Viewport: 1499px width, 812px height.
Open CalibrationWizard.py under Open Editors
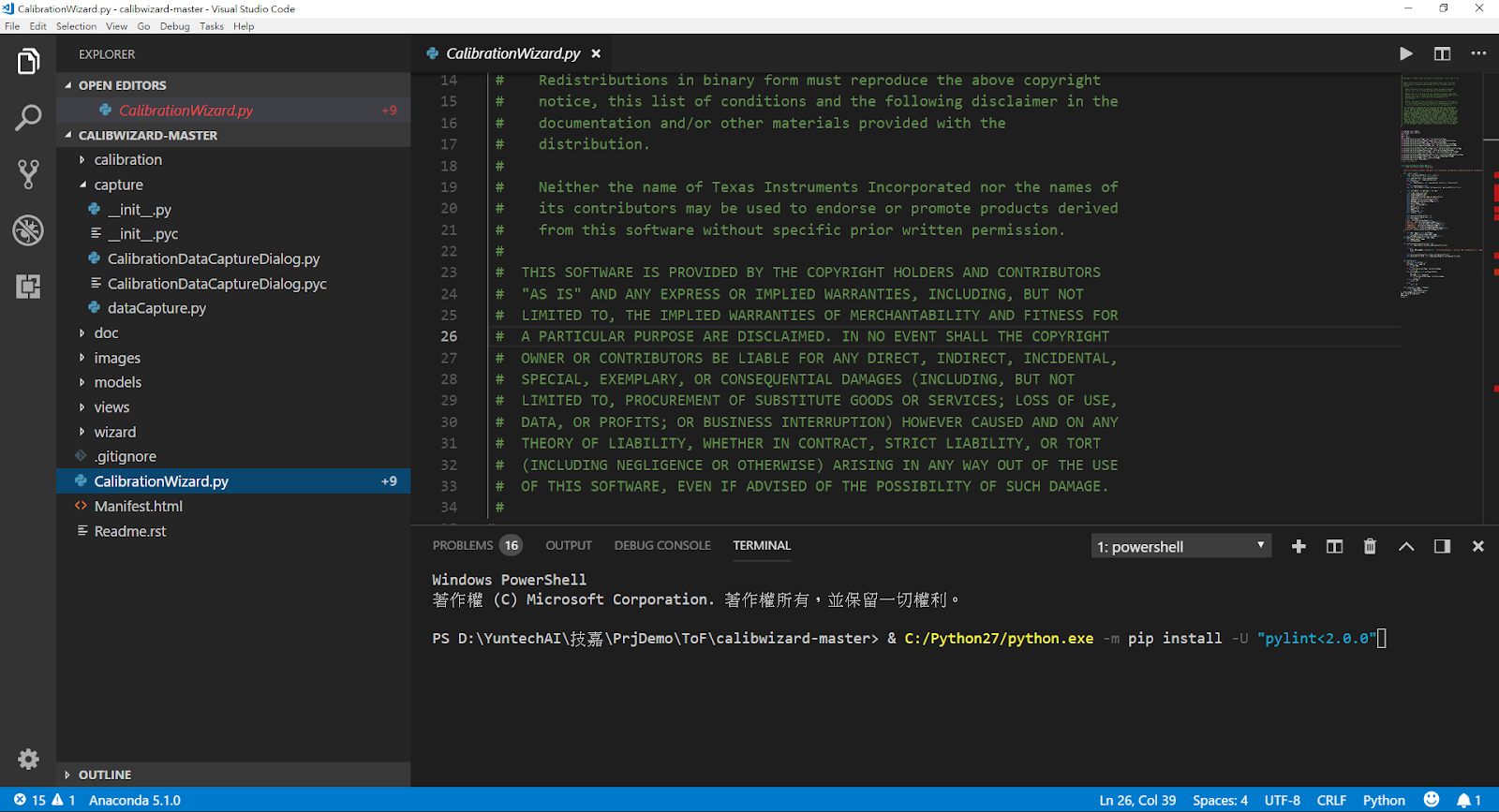pos(233,111)
